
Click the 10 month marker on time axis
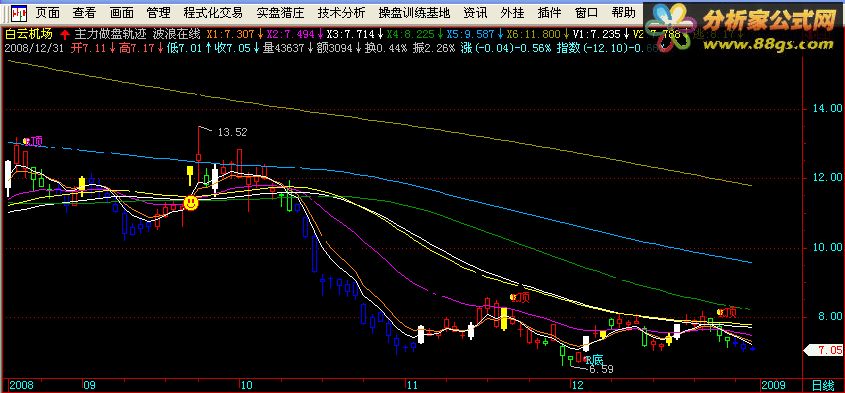246,386
